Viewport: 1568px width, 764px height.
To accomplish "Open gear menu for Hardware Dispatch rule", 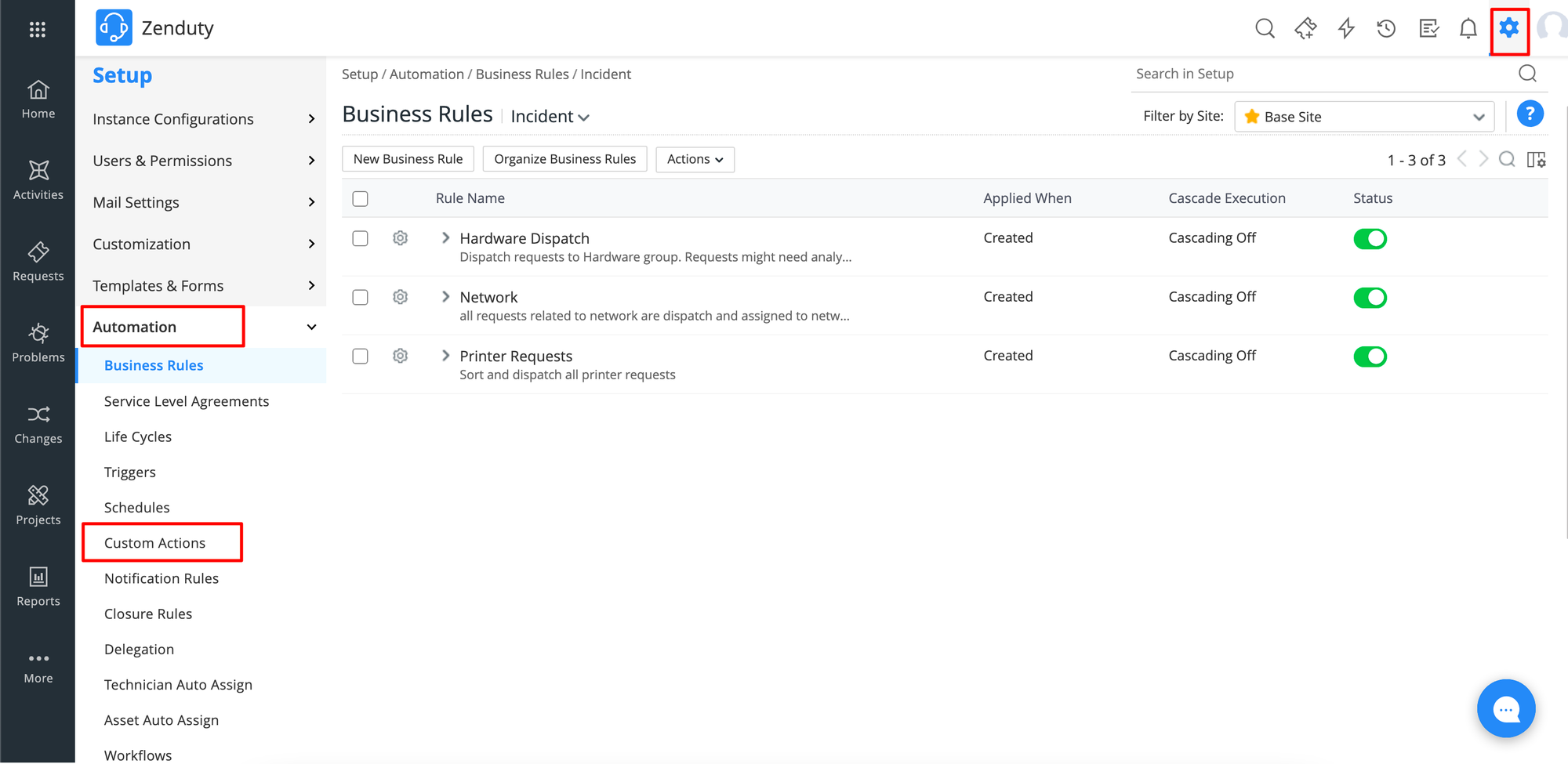I will [x=400, y=238].
